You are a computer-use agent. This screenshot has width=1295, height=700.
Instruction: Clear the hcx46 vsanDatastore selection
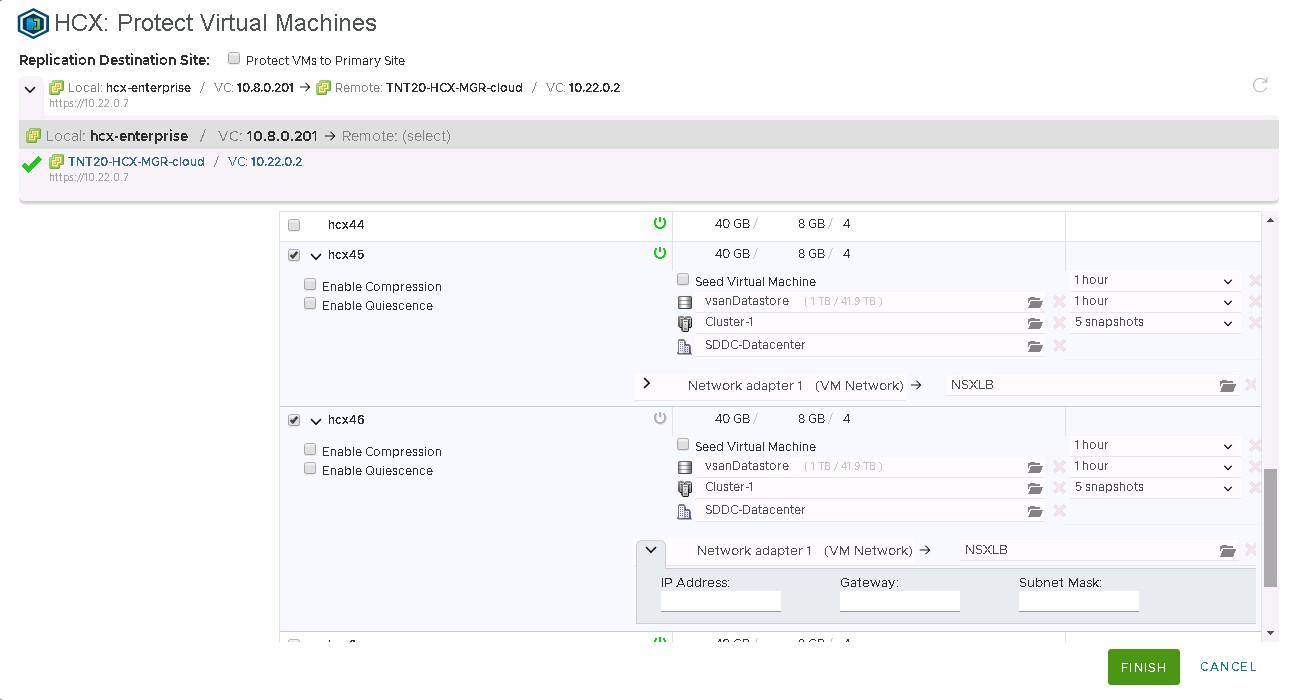1059,467
